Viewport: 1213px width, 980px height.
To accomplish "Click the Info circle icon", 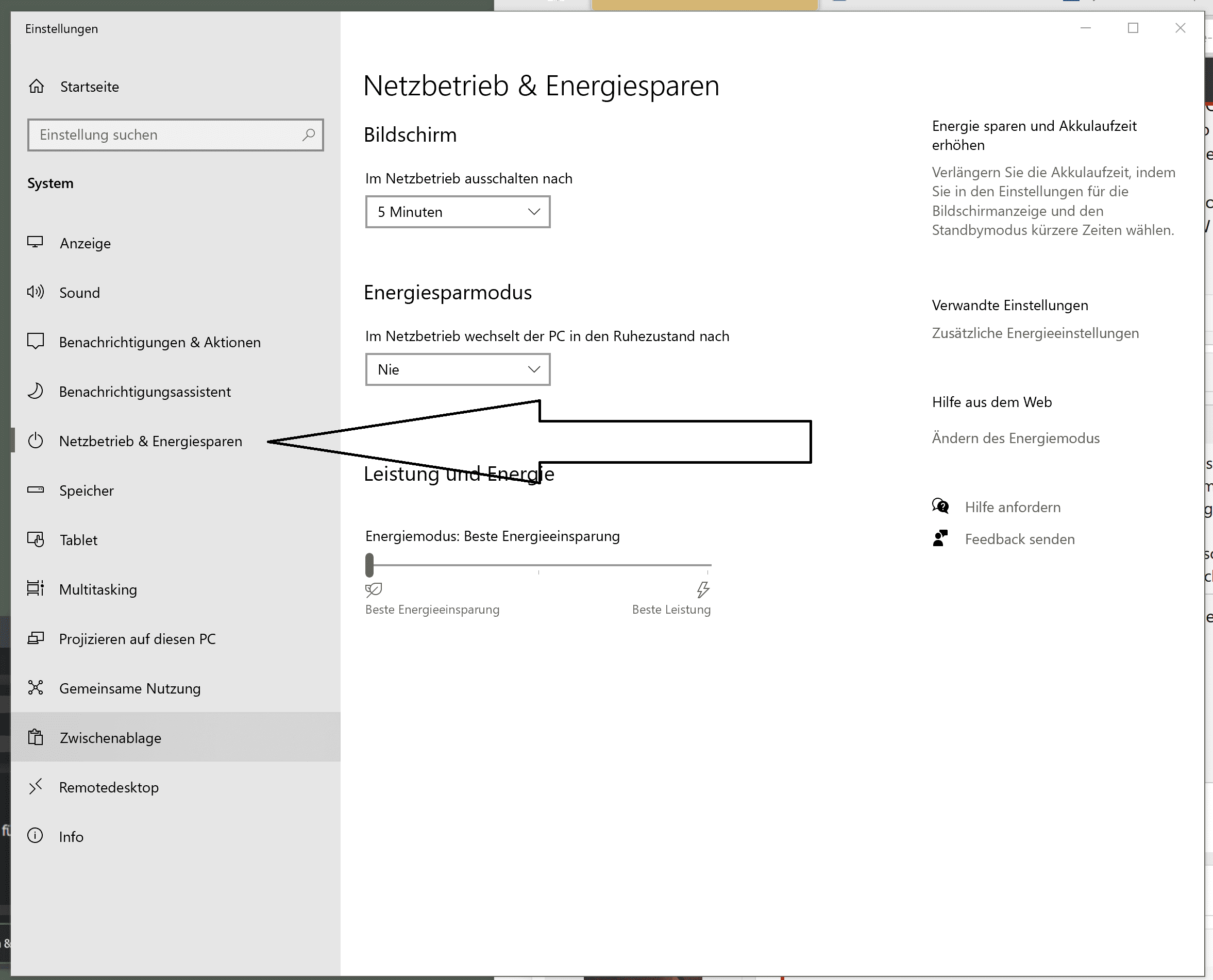I will pos(36,836).
